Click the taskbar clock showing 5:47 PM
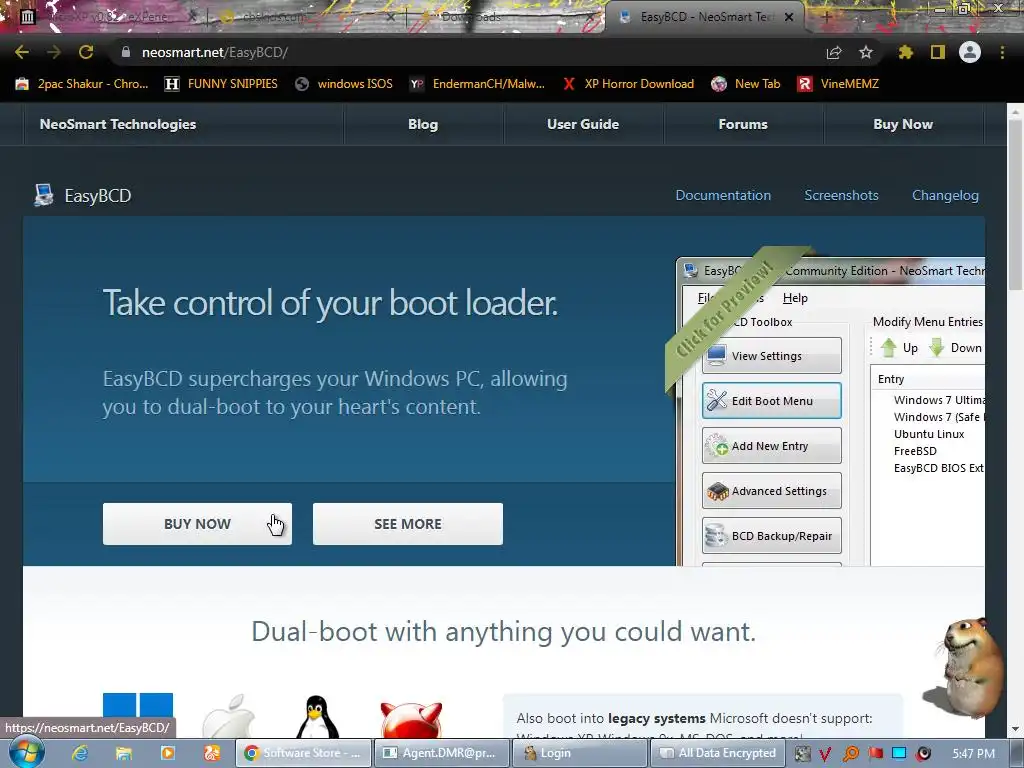Viewport: 1024px width, 768px height. pos(974,754)
